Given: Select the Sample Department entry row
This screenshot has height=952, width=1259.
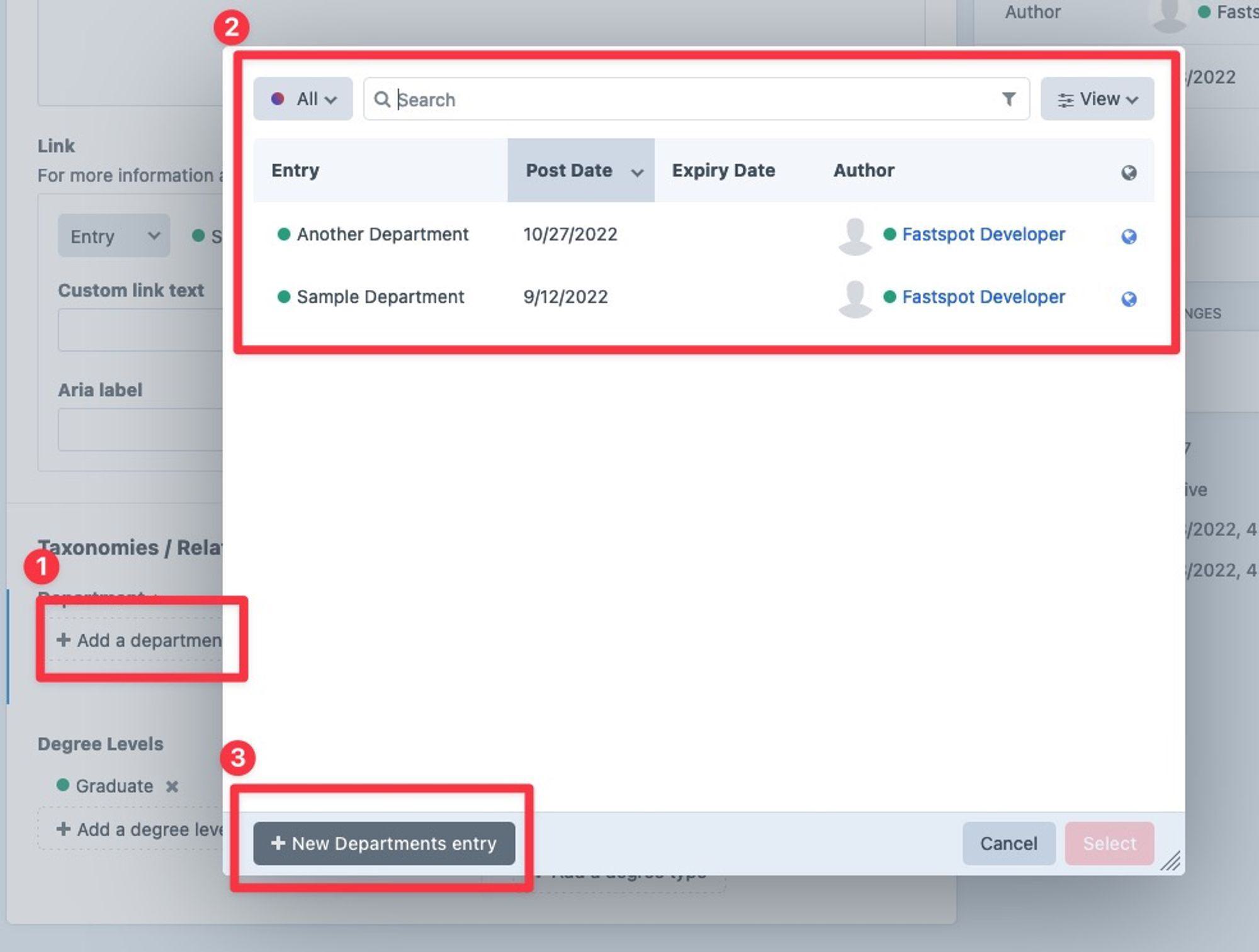Looking at the screenshot, I should click(380, 296).
